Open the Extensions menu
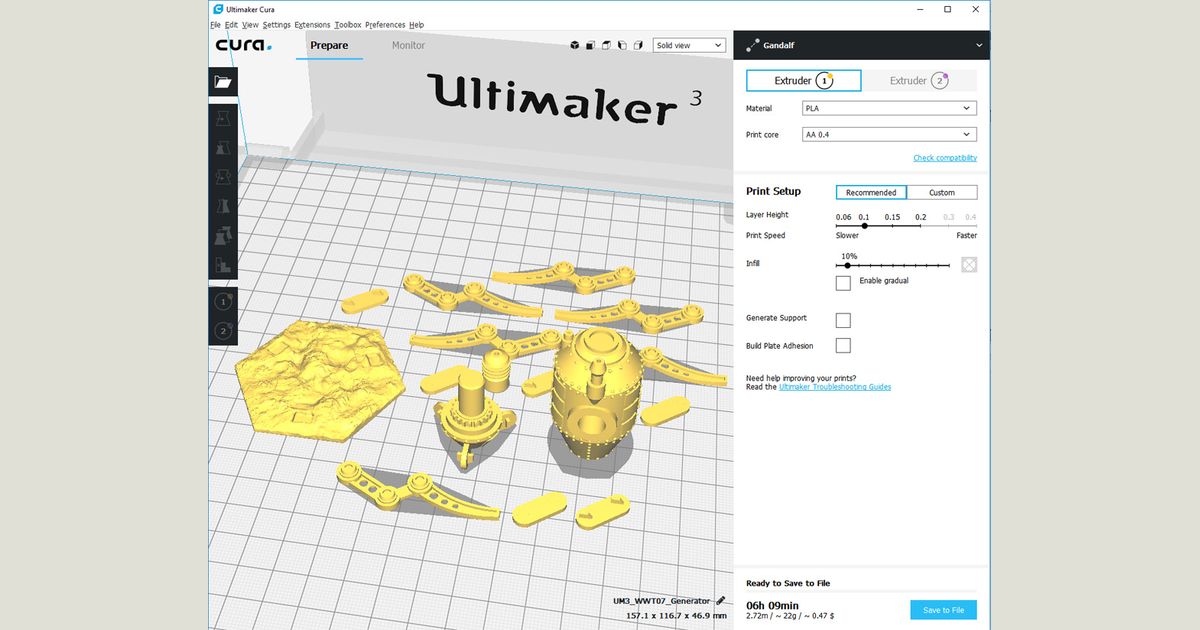The width and height of the screenshot is (1200, 630). [312, 24]
